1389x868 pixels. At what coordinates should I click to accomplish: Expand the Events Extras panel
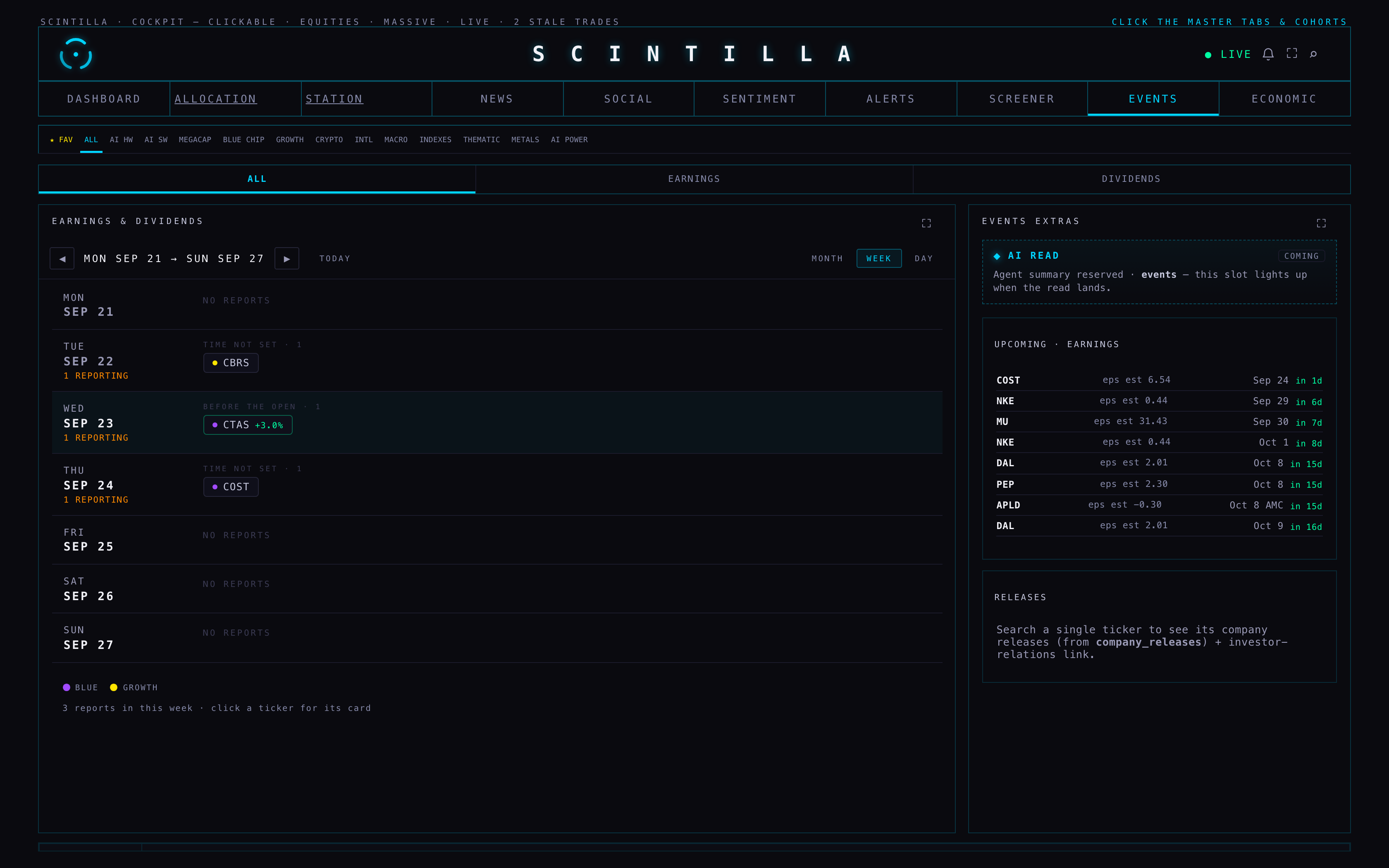coord(1321,223)
